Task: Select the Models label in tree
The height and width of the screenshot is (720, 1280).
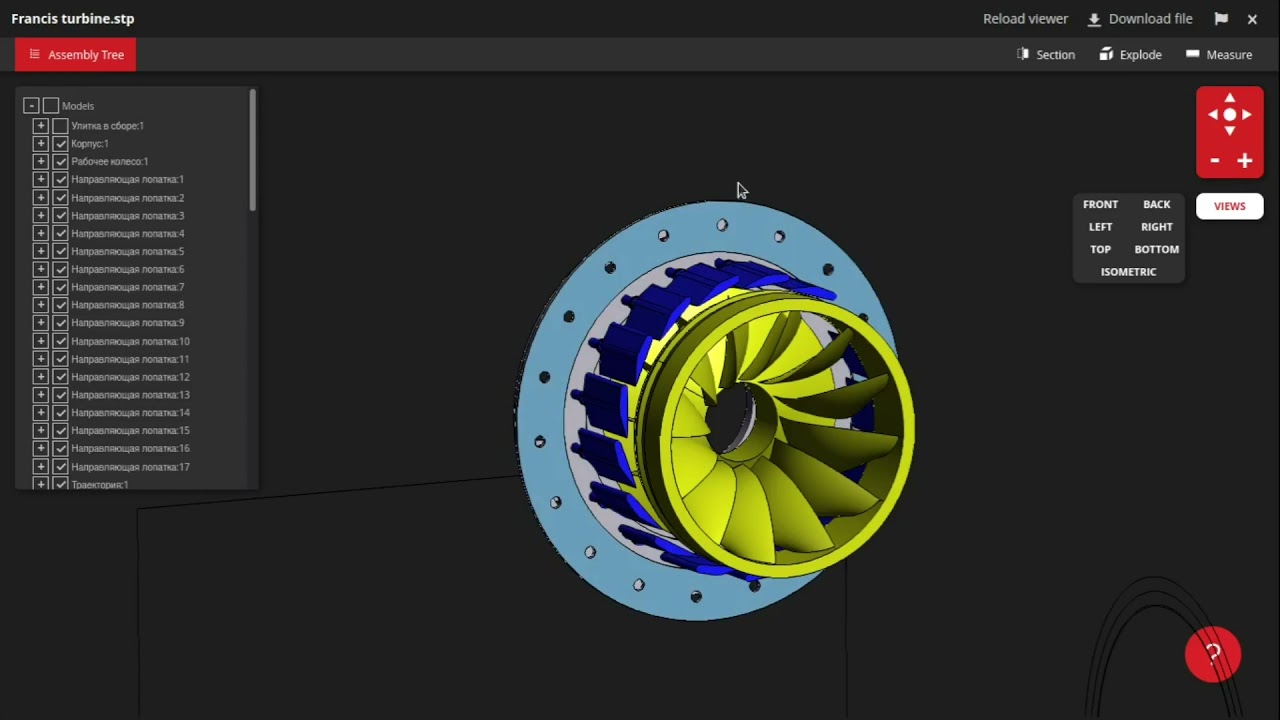Action: 78,106
